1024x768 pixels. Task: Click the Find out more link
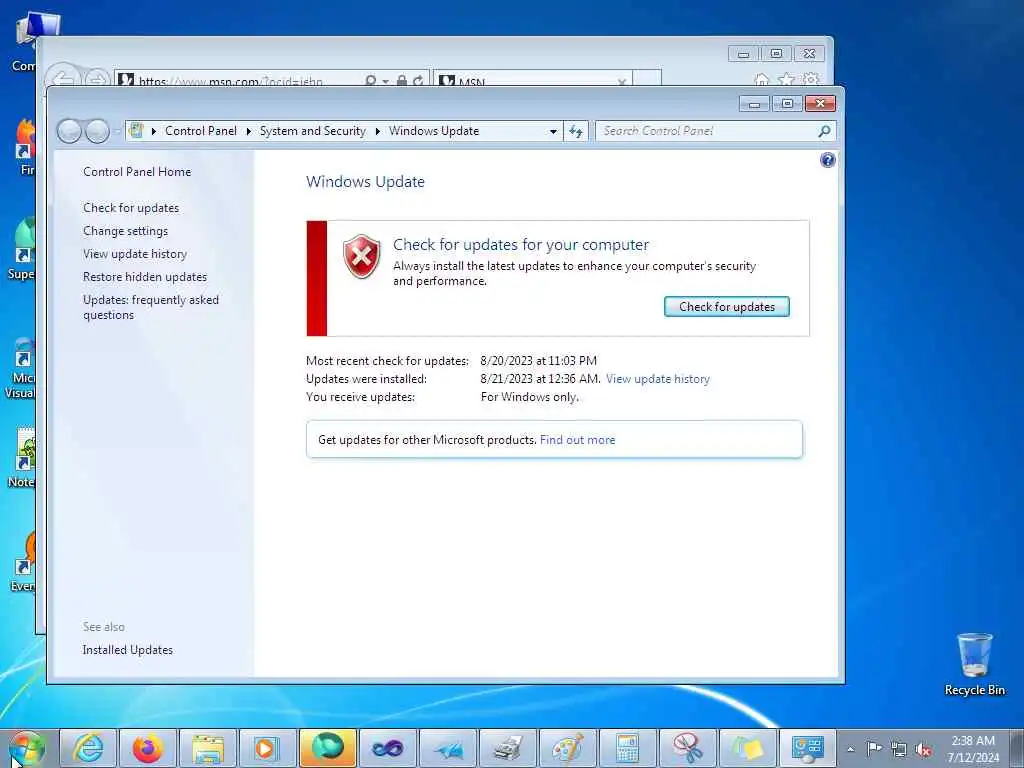pos(577,440)
